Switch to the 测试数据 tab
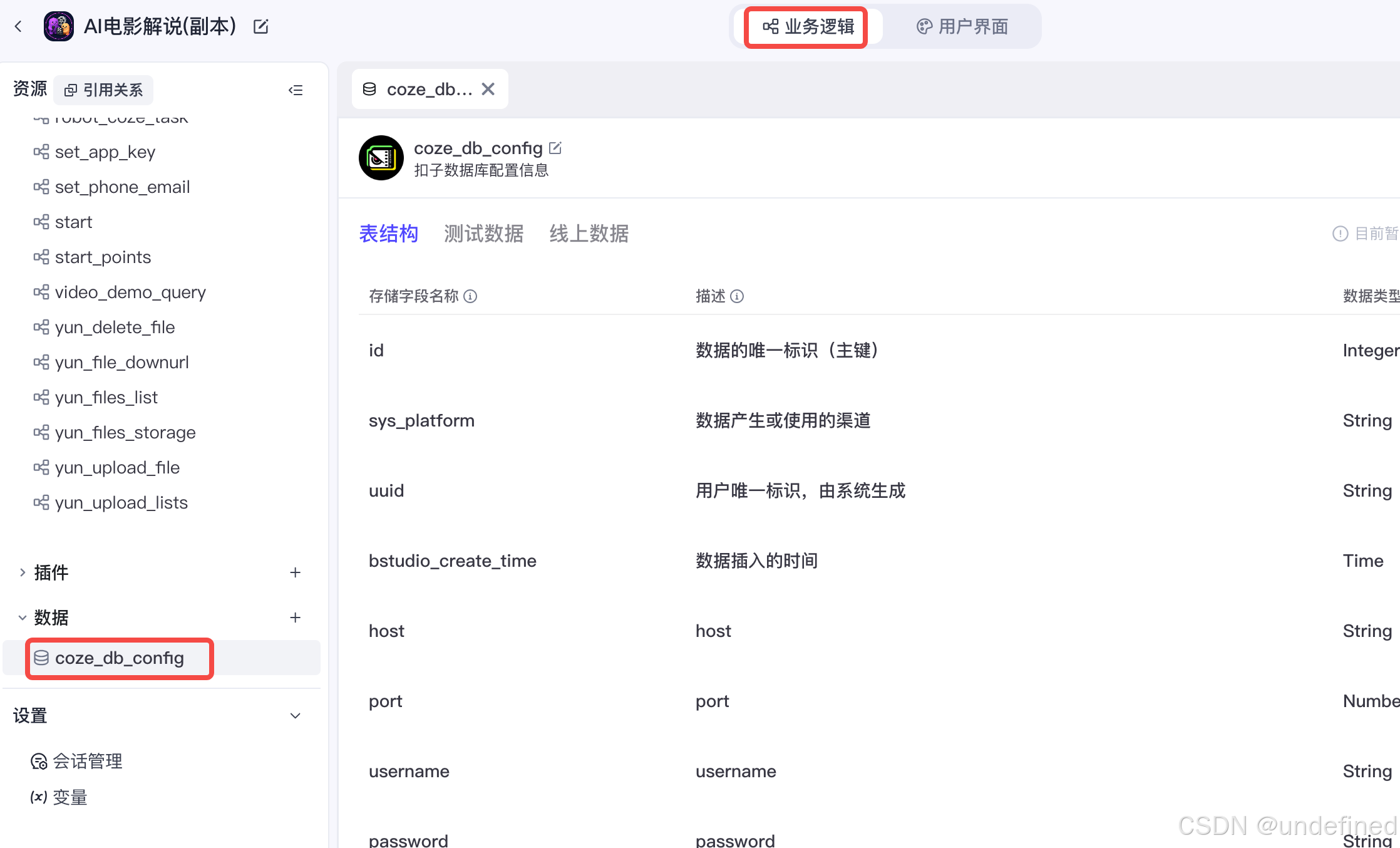The height and width of the screenshot is (848, 1400). coord(484,233)
